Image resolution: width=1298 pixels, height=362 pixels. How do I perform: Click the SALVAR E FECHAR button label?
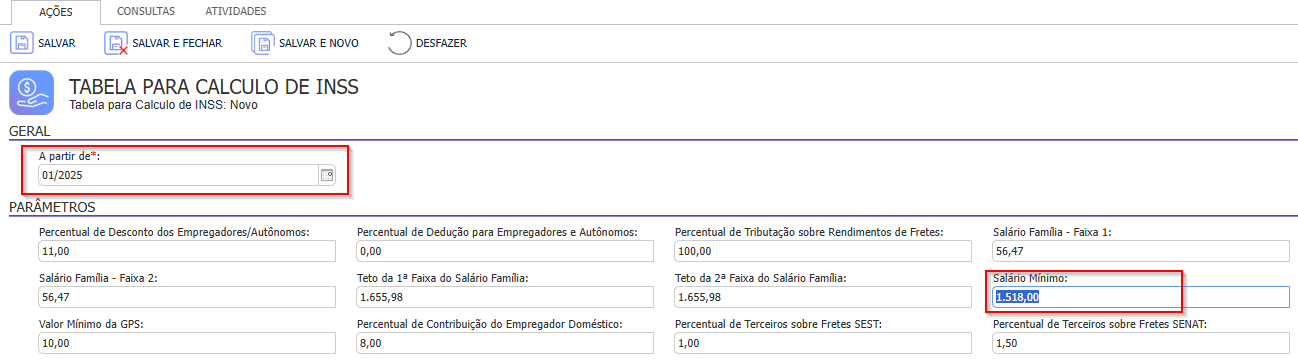[177, 43]
